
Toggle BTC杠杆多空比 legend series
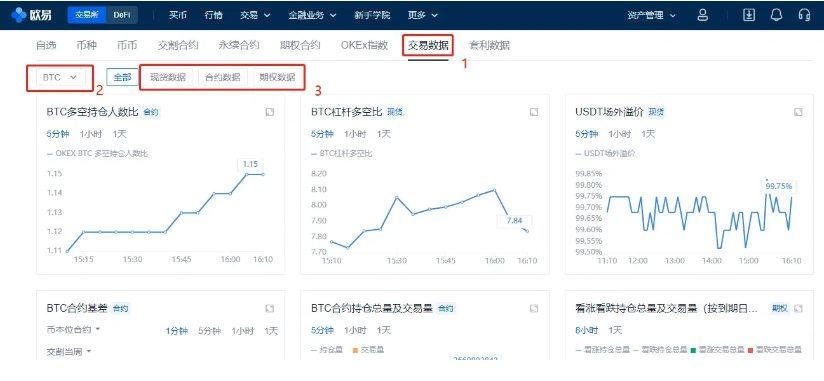342,154
